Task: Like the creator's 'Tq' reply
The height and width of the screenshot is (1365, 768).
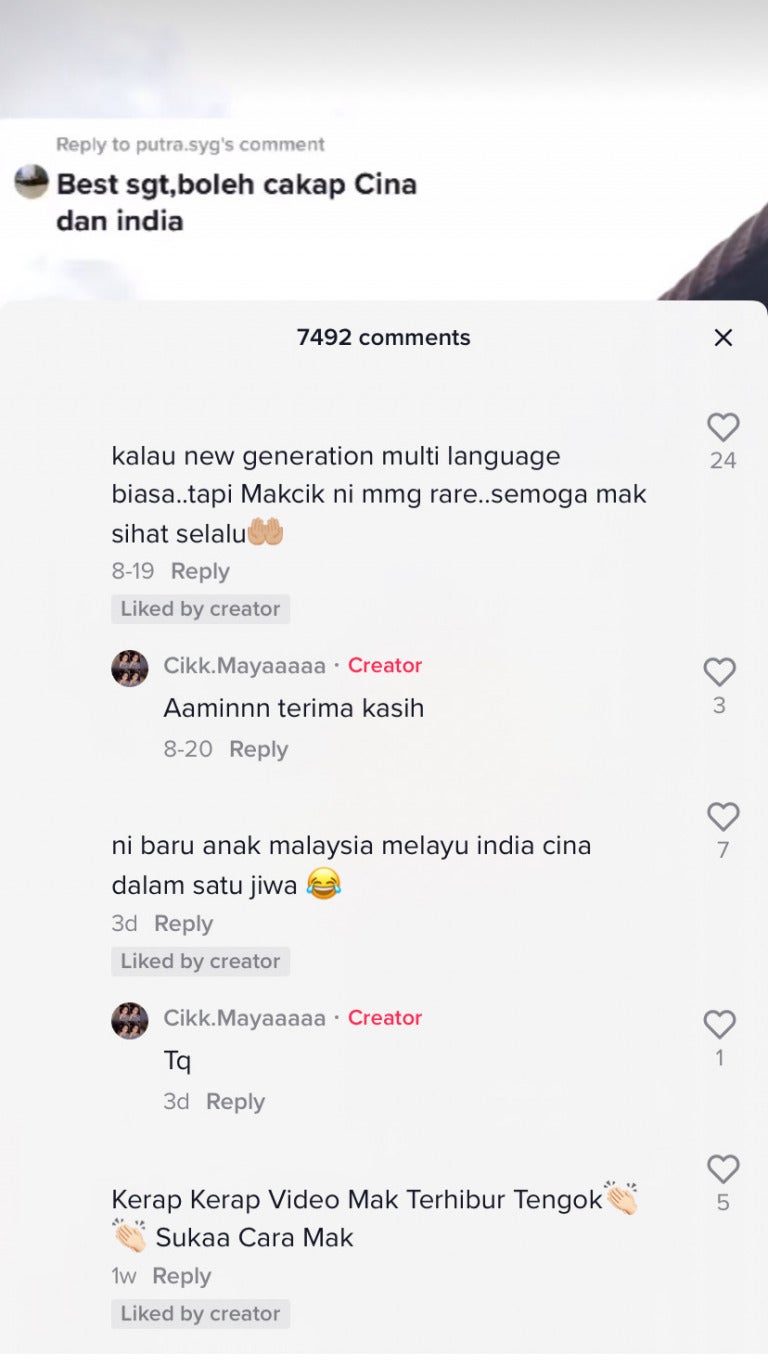Action: point(719,1024)
